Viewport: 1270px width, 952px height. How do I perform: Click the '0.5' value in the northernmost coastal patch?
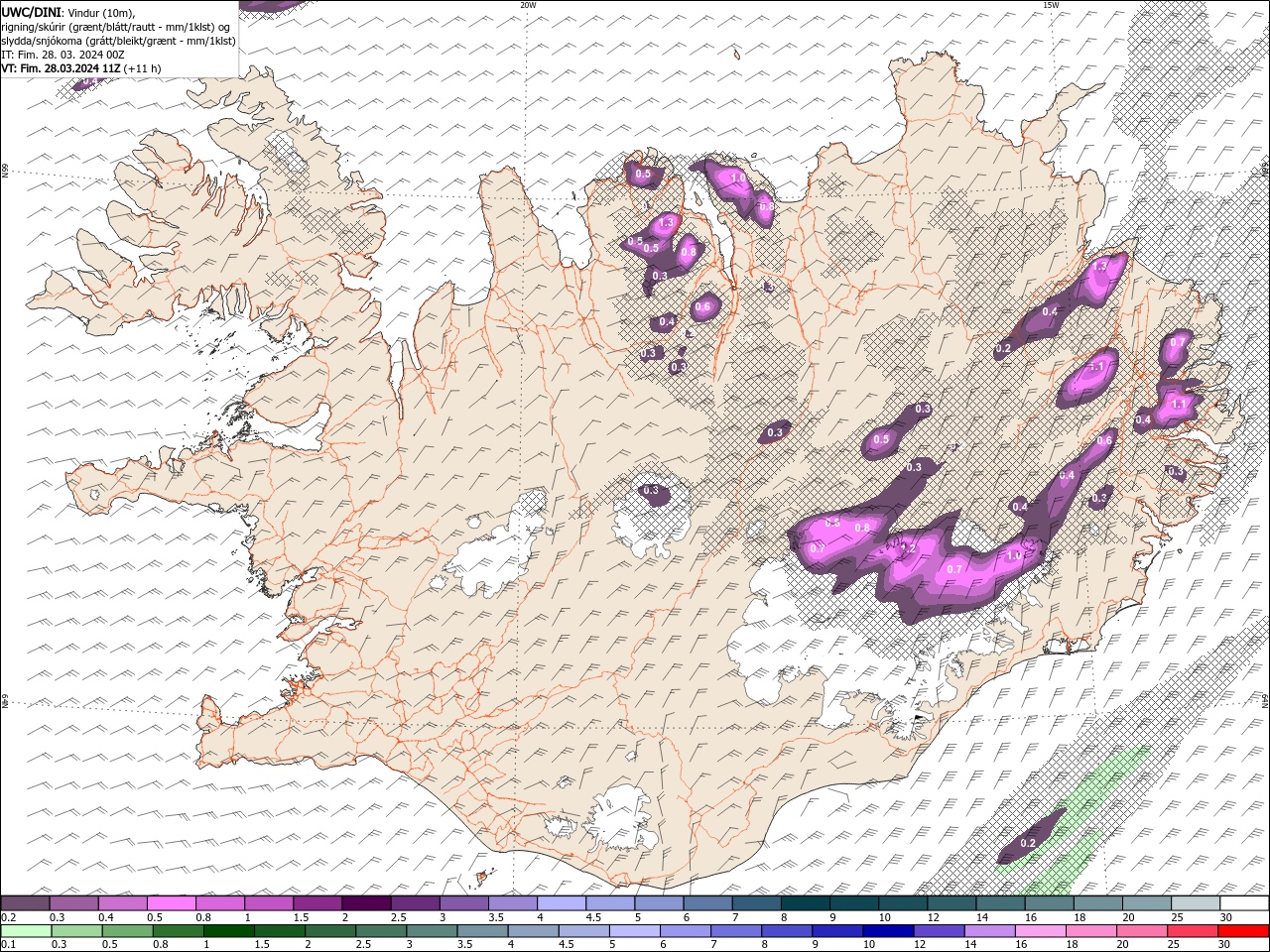click(643, 175)
